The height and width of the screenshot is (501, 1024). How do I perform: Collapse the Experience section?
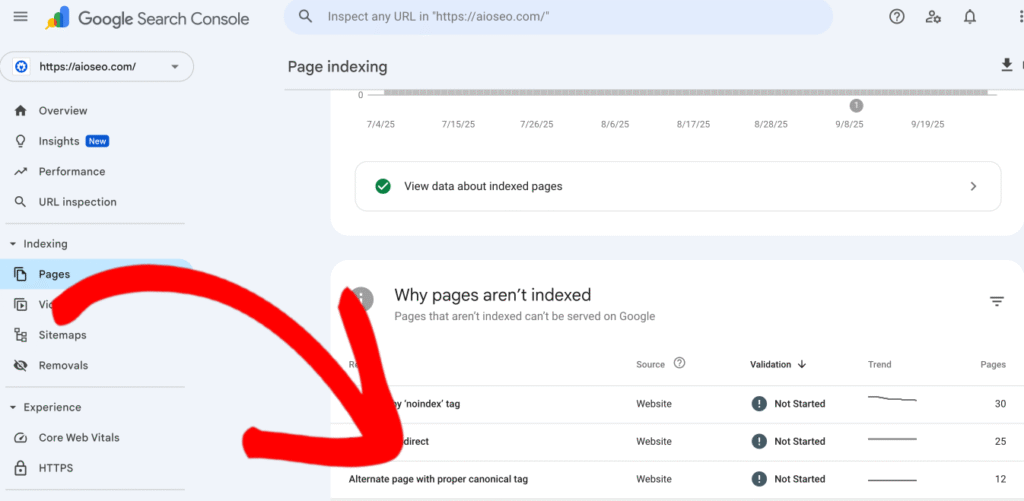click(x=13, y=407)
